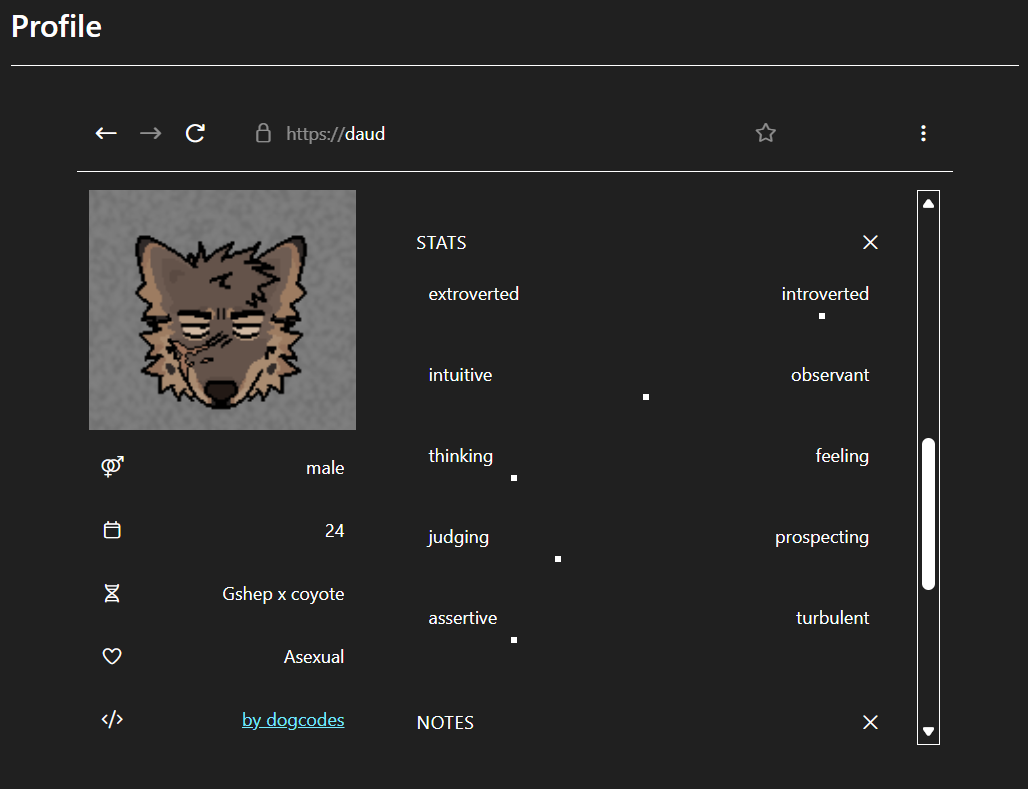Click the scrollbar down arrow
Screen dimensions: 1028x789
[928, 731]
